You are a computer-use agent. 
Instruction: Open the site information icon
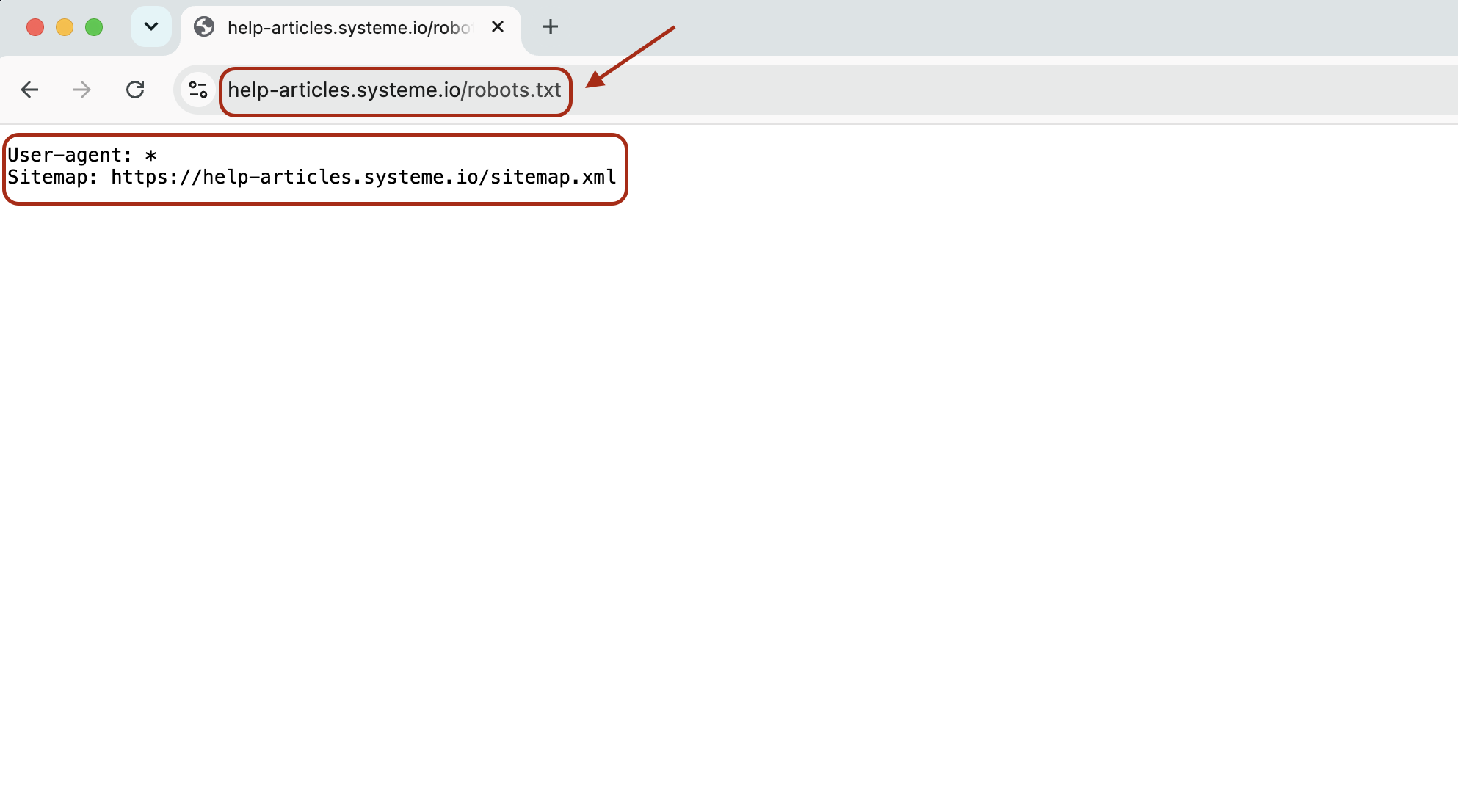[x=198, y=90]
